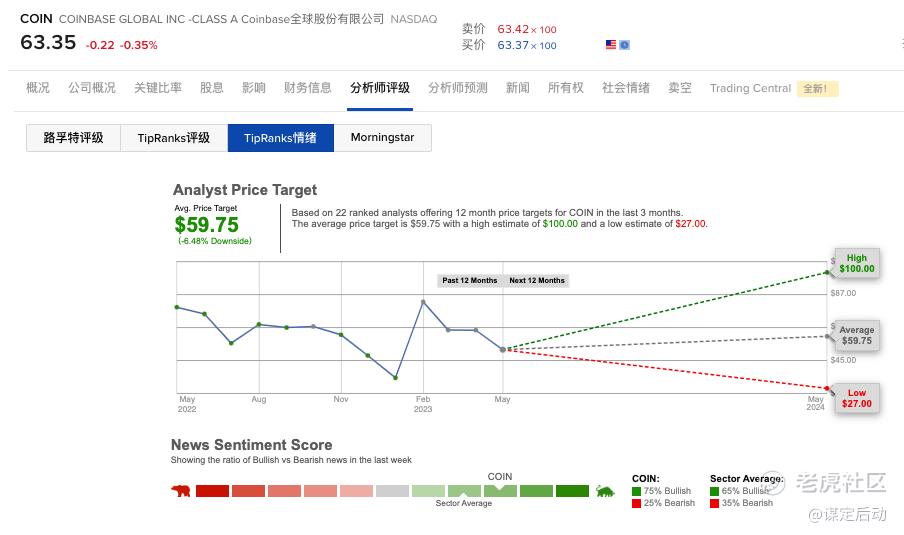Select the Morningstar rating segment
This screenshot has width=904, height=535.
(382, 138)
